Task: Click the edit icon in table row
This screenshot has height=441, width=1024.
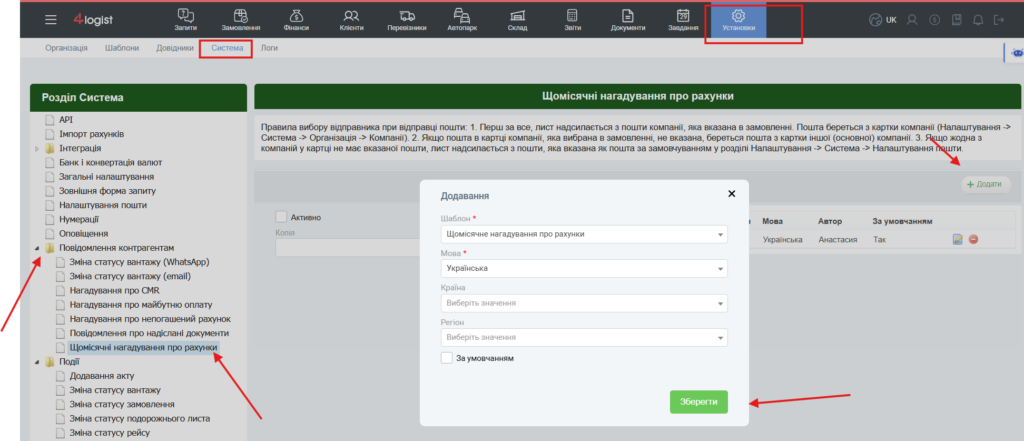Action: [958, 240]
